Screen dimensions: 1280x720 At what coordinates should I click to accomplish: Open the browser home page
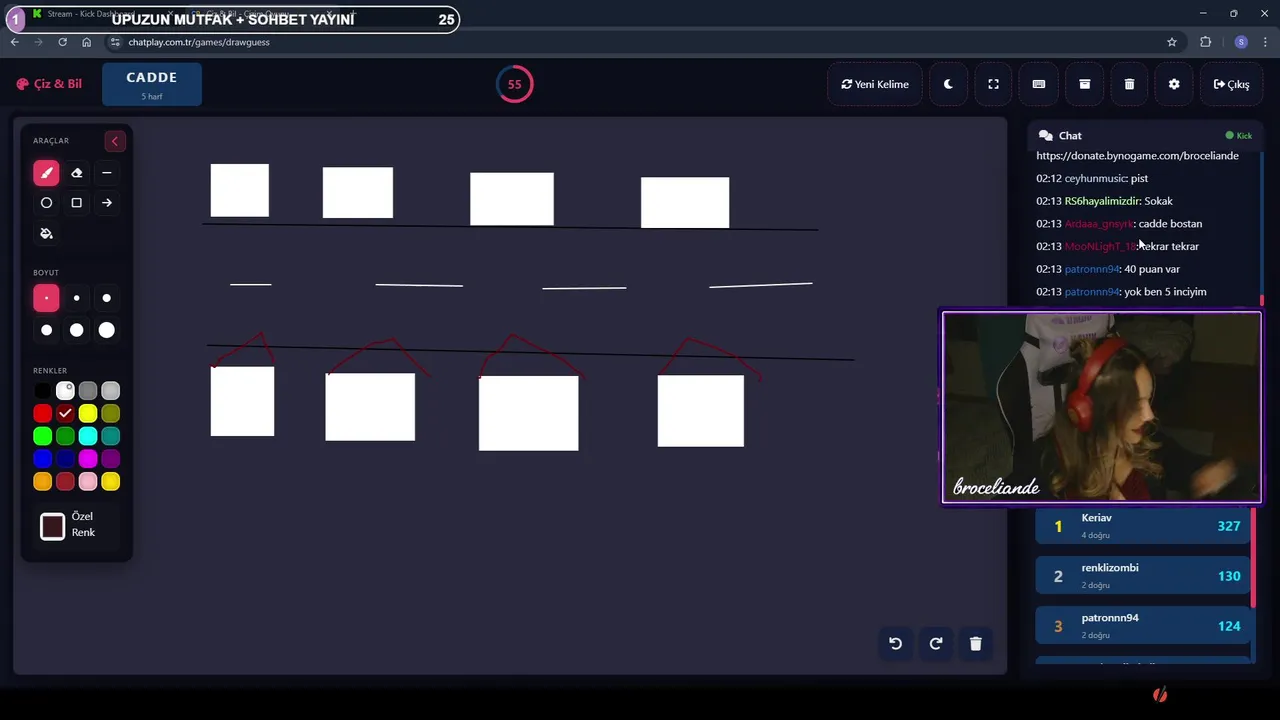pos(86,42)
